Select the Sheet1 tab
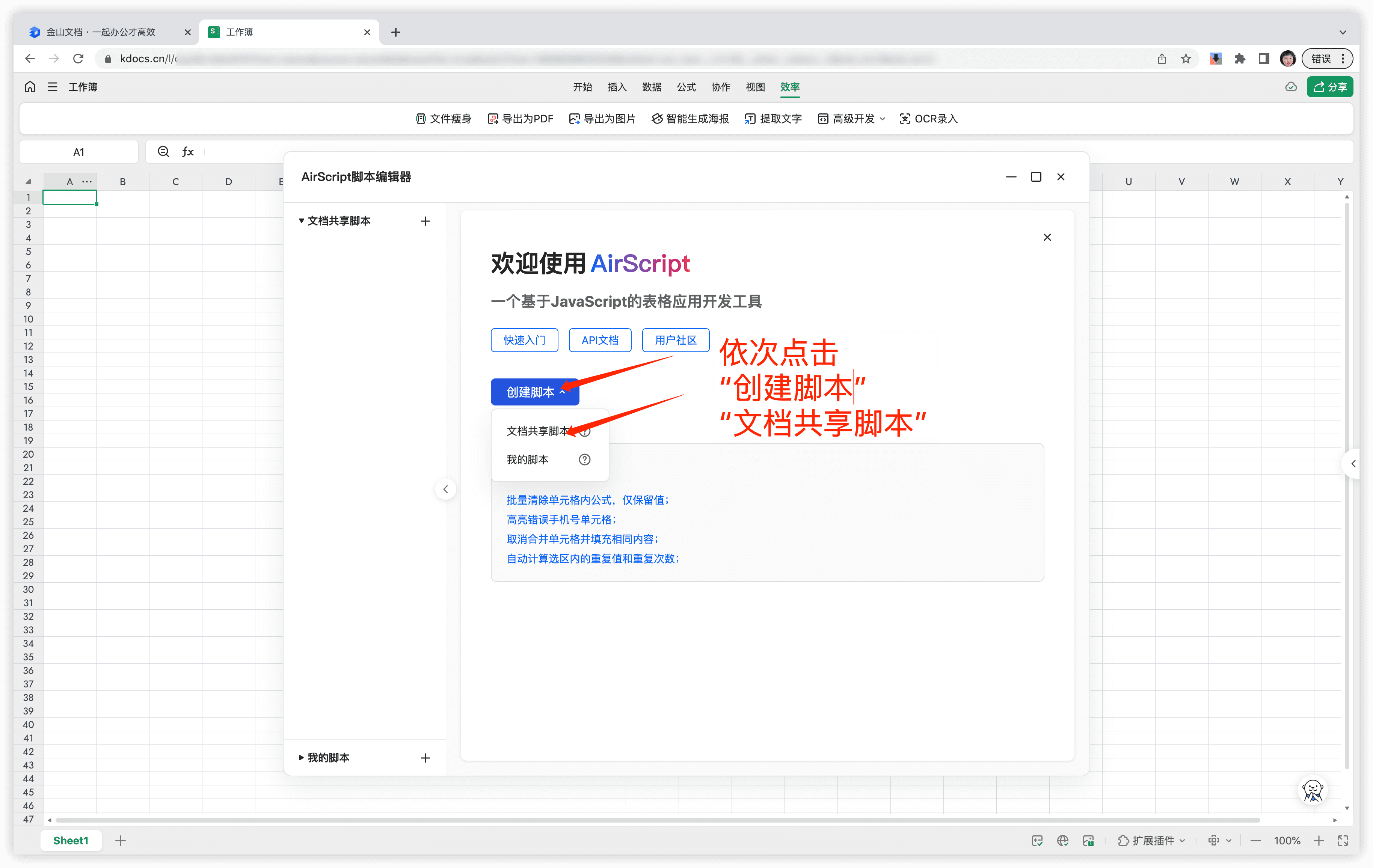Viewport: 1373px width, 868px height. tap(70, 840)
